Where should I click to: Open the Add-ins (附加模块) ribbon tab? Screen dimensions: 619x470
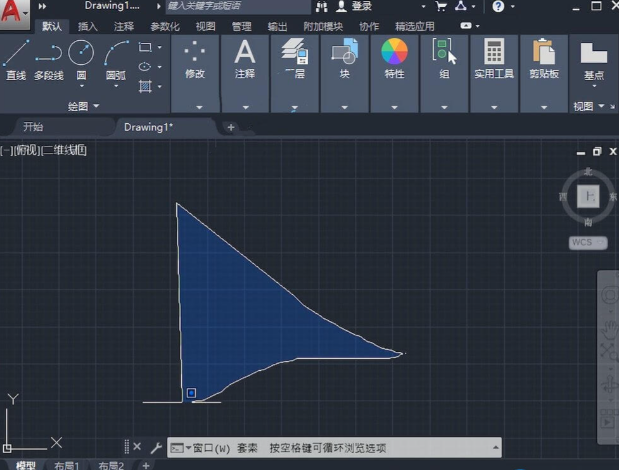tap(323, 26)
